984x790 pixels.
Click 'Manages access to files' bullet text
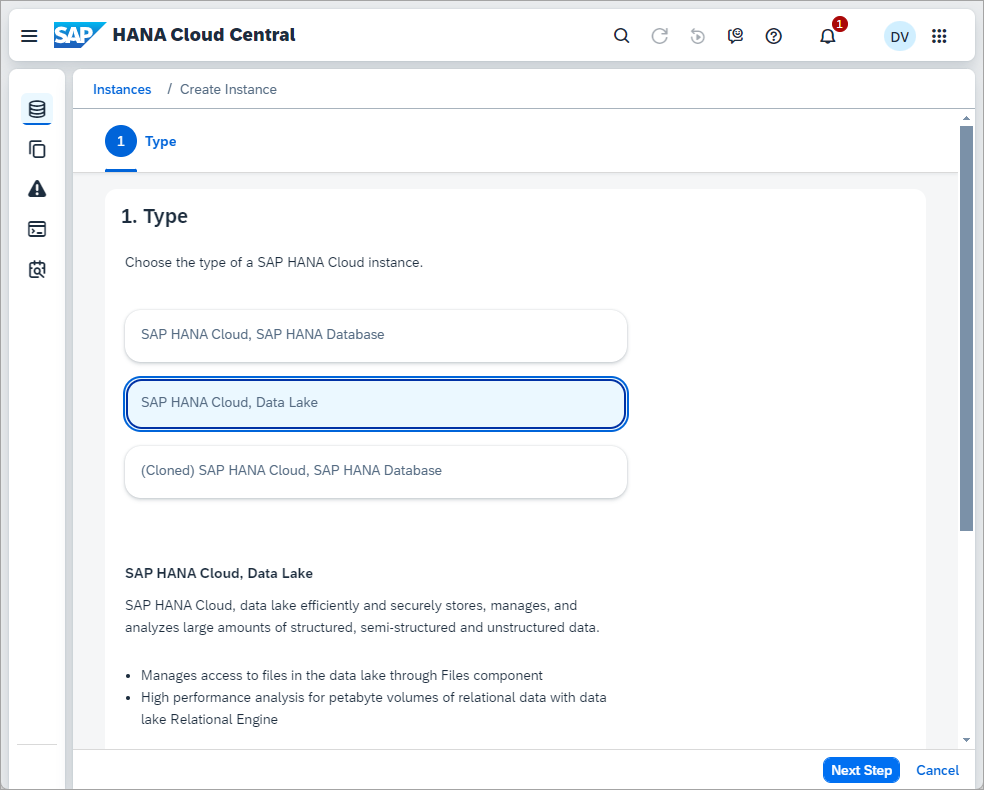tap(342, 675)
